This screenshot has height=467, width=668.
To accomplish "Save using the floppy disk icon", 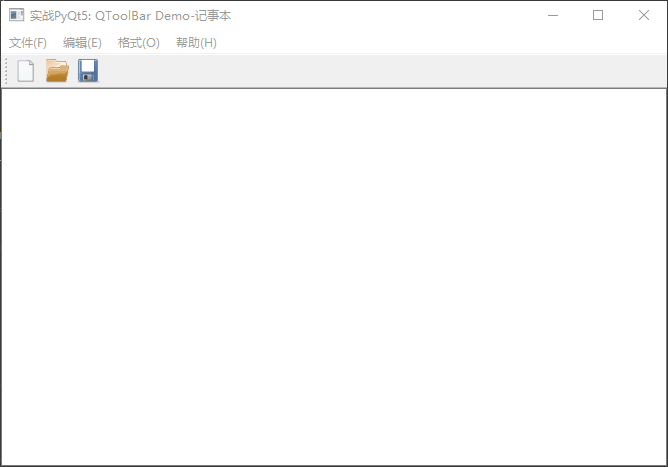I will coord(88,71).
